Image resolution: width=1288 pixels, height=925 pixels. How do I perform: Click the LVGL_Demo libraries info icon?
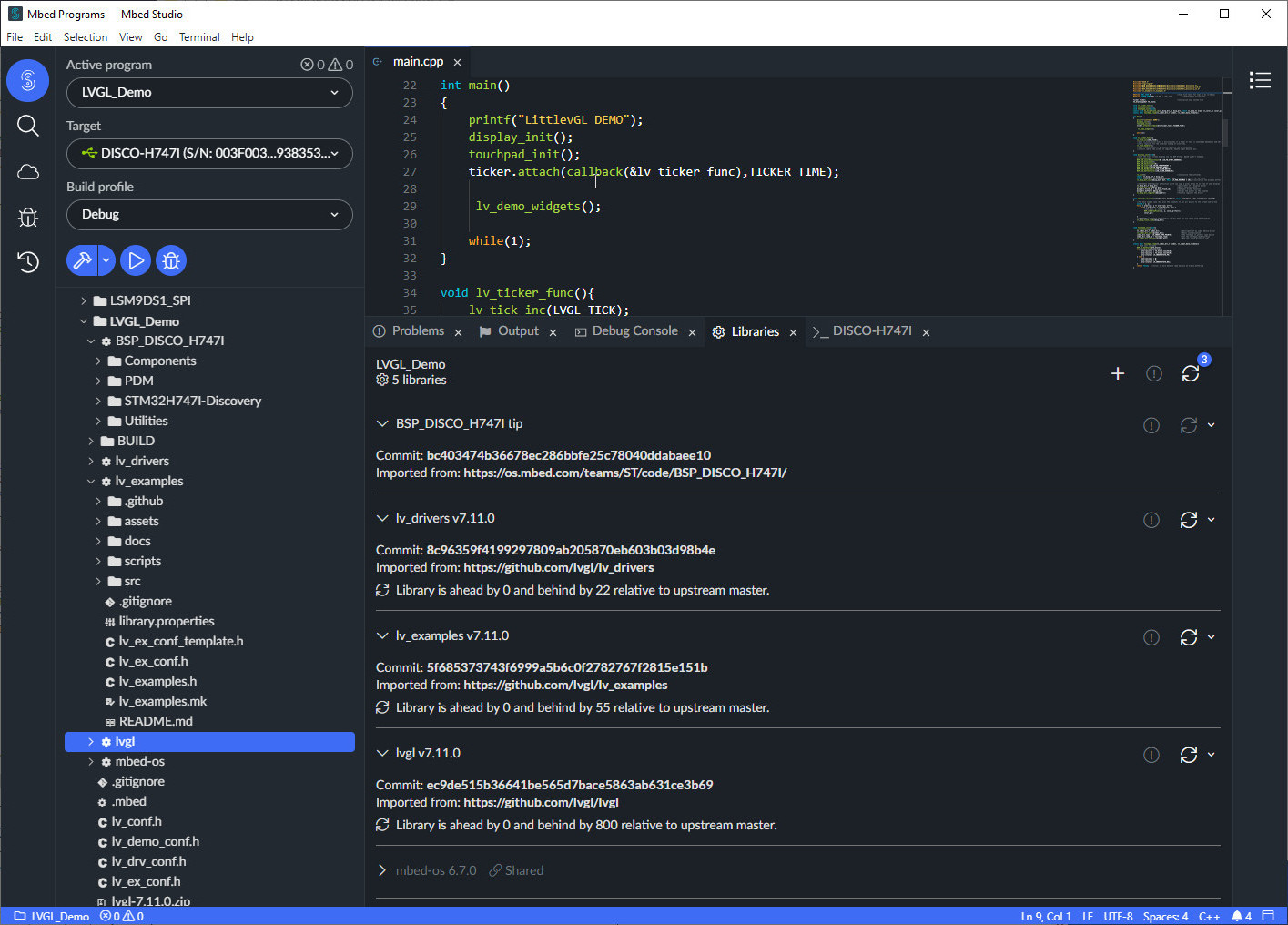[1154, 373]
